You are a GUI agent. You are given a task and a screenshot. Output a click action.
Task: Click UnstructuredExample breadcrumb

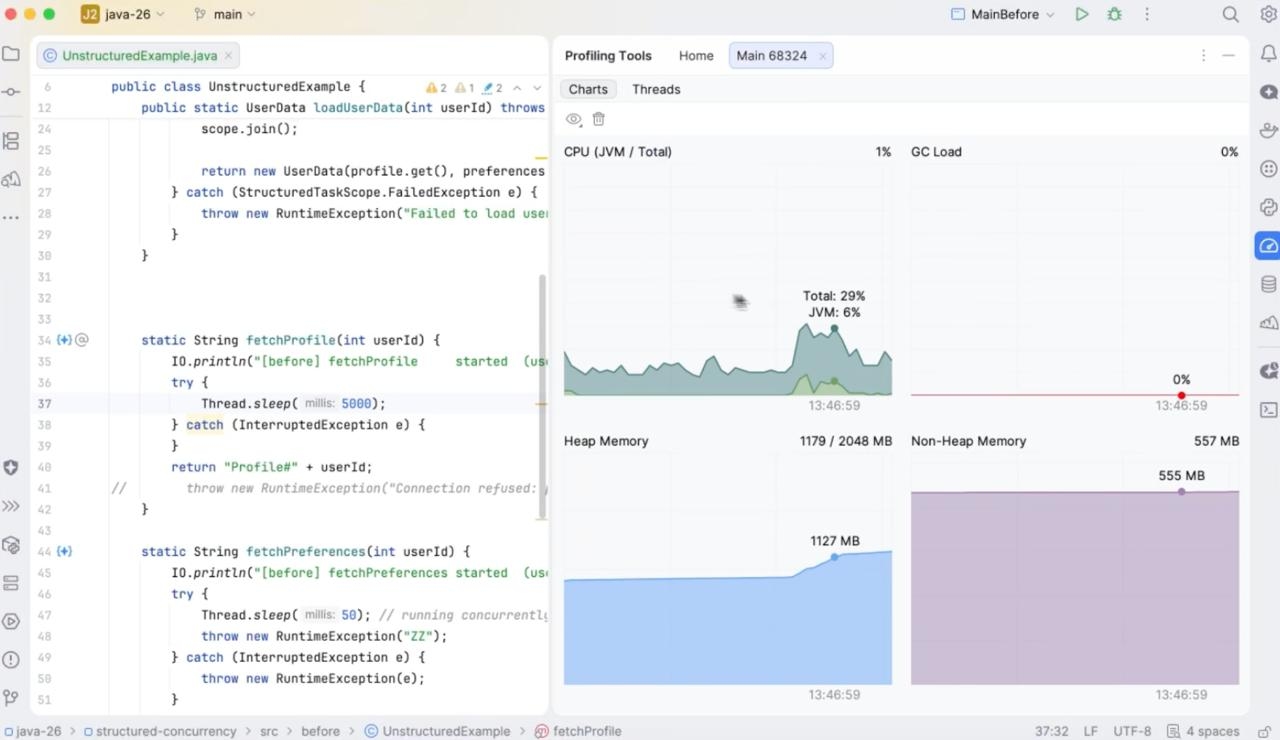[438, 731]
